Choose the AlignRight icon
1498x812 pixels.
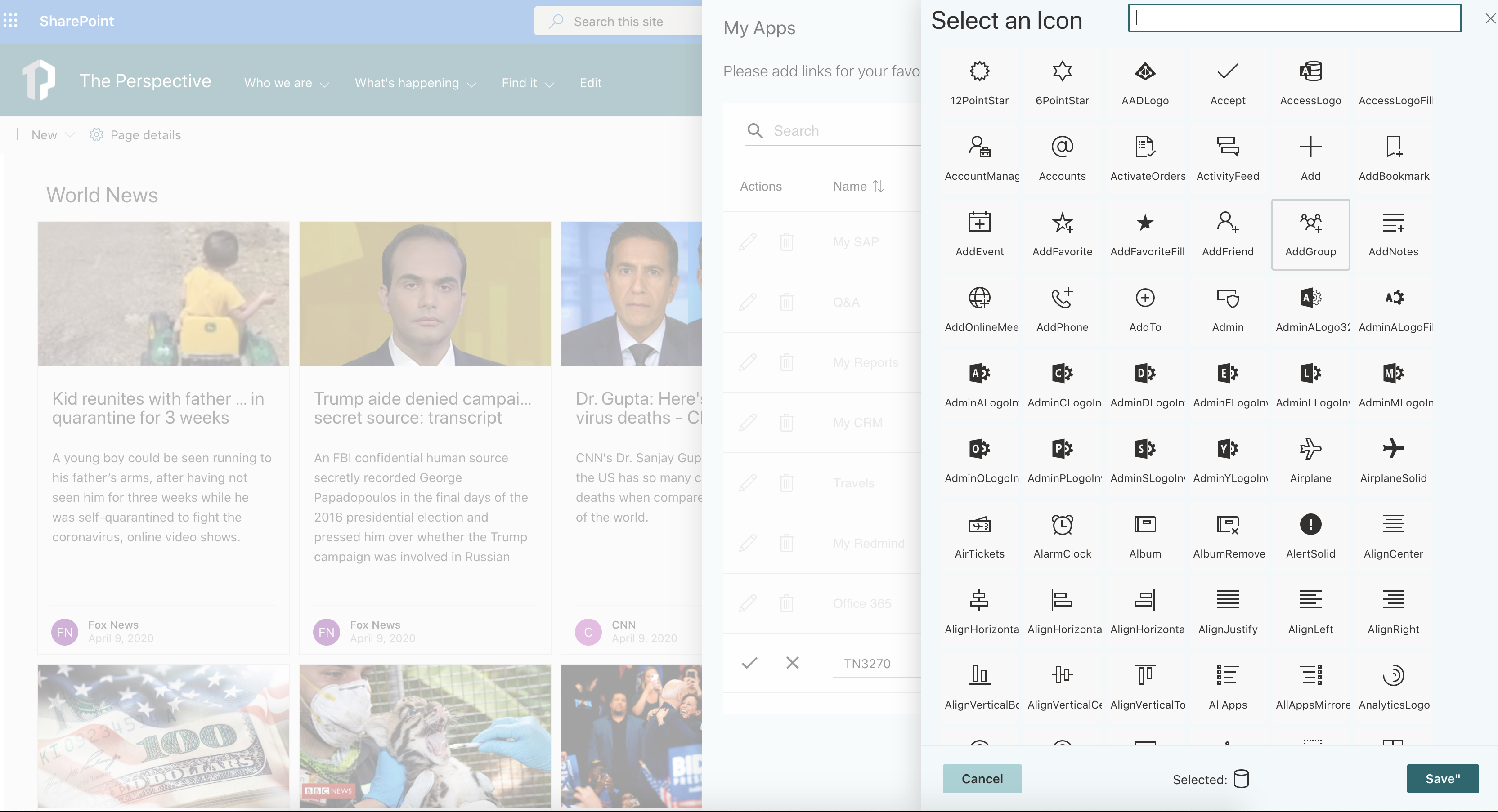click(1393, 612)
